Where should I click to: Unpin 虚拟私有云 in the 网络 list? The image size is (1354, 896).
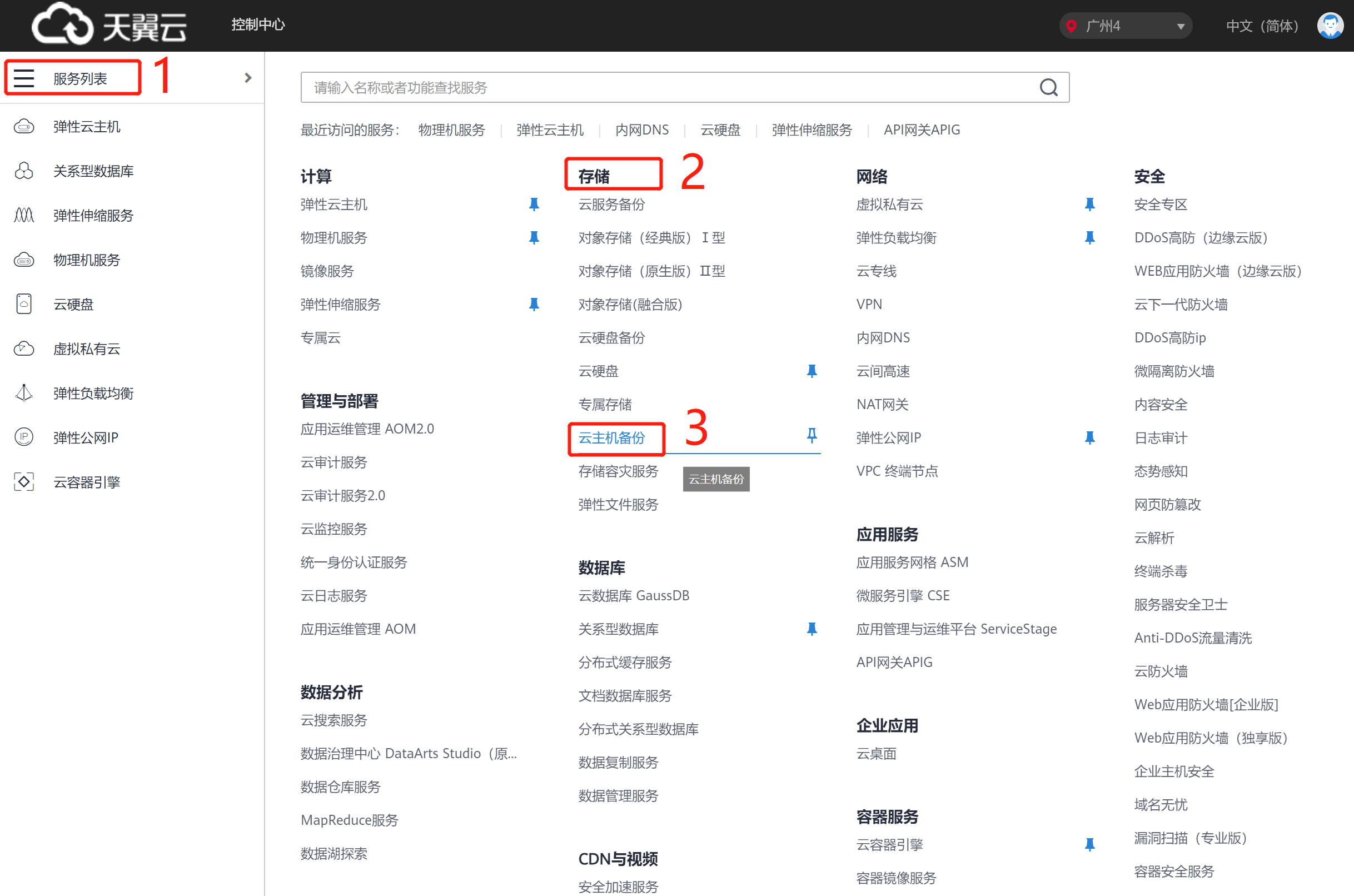point(1090,205)
